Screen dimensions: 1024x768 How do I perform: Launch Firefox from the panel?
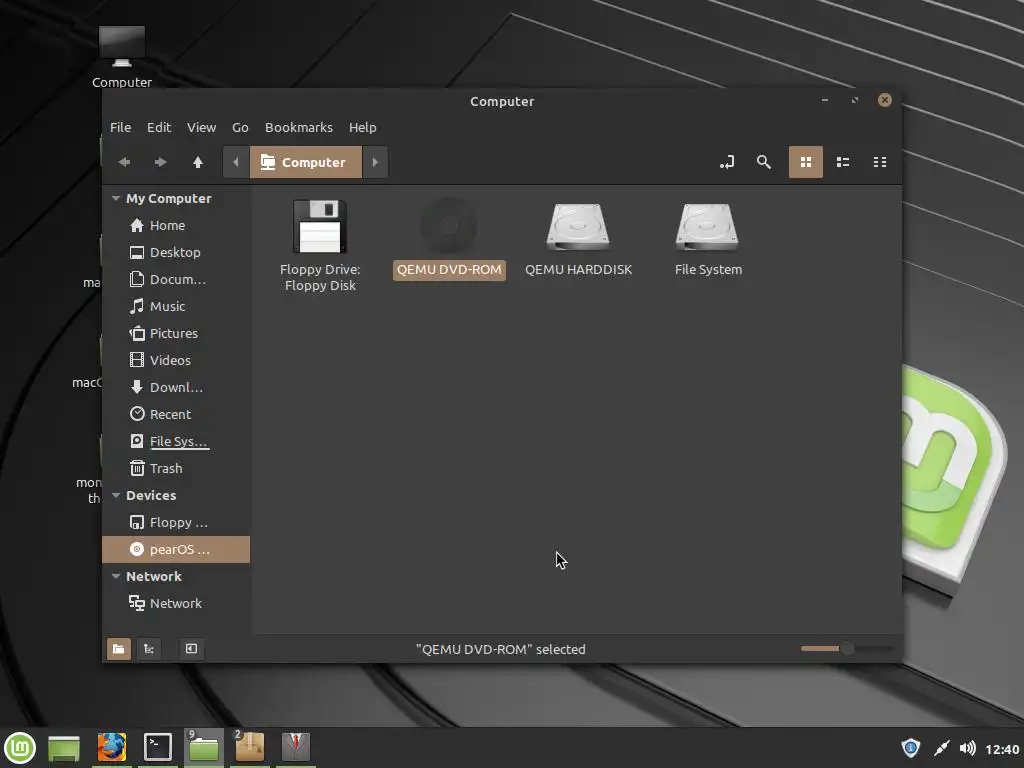(x=112, y=747)
